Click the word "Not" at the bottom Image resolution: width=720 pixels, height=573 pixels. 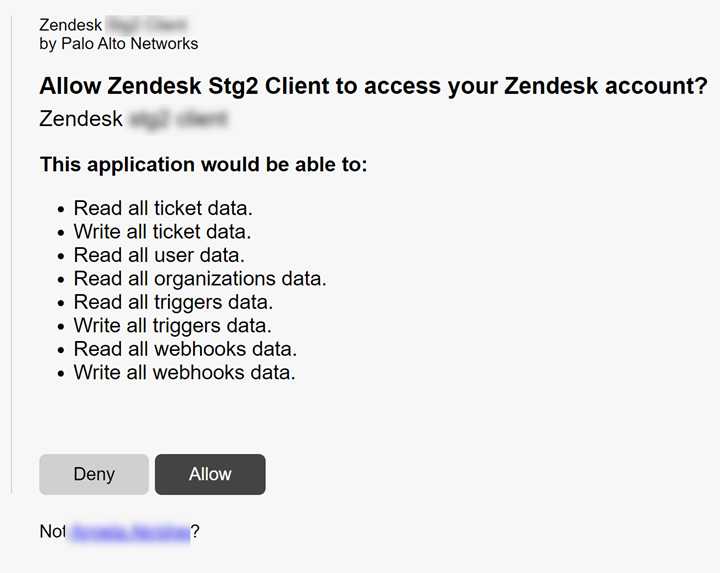[52, 532]
